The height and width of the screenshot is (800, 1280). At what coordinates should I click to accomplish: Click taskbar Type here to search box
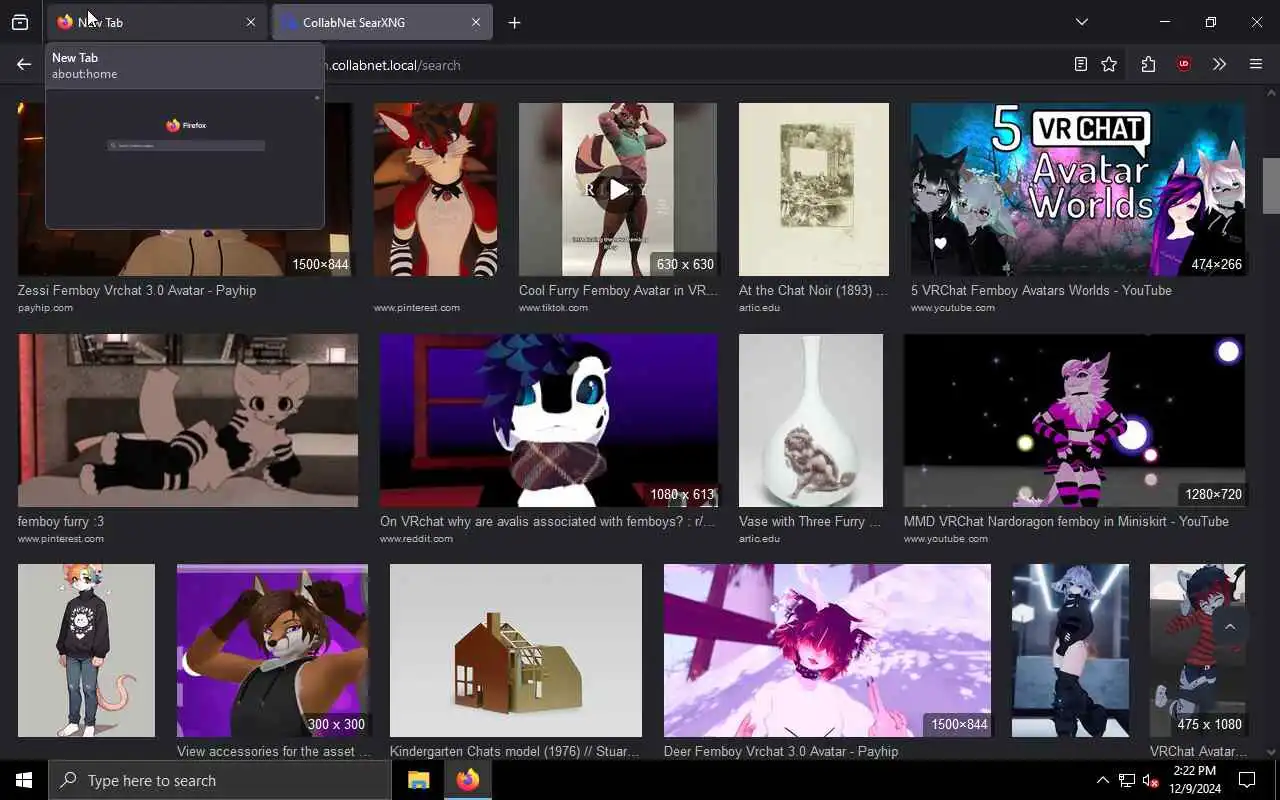(220, 780)
